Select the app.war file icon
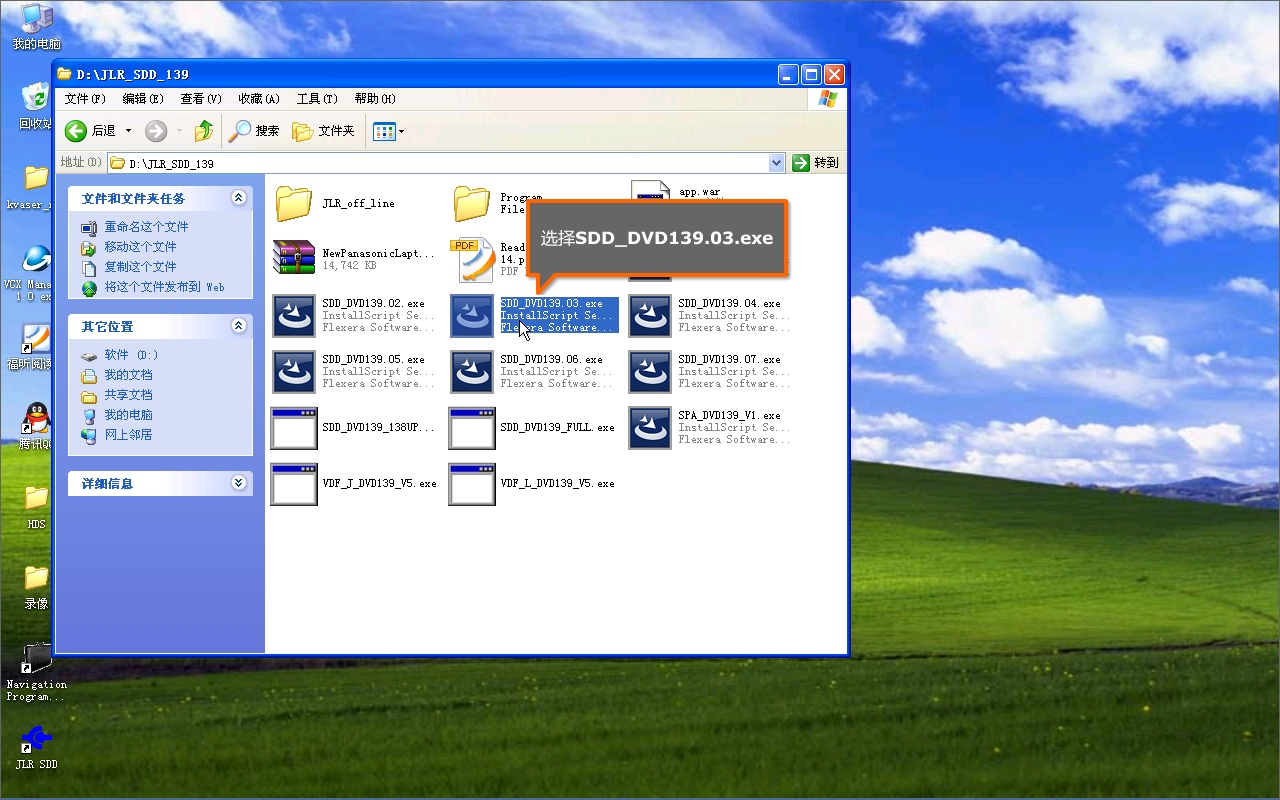 click(x=650, y=192)
